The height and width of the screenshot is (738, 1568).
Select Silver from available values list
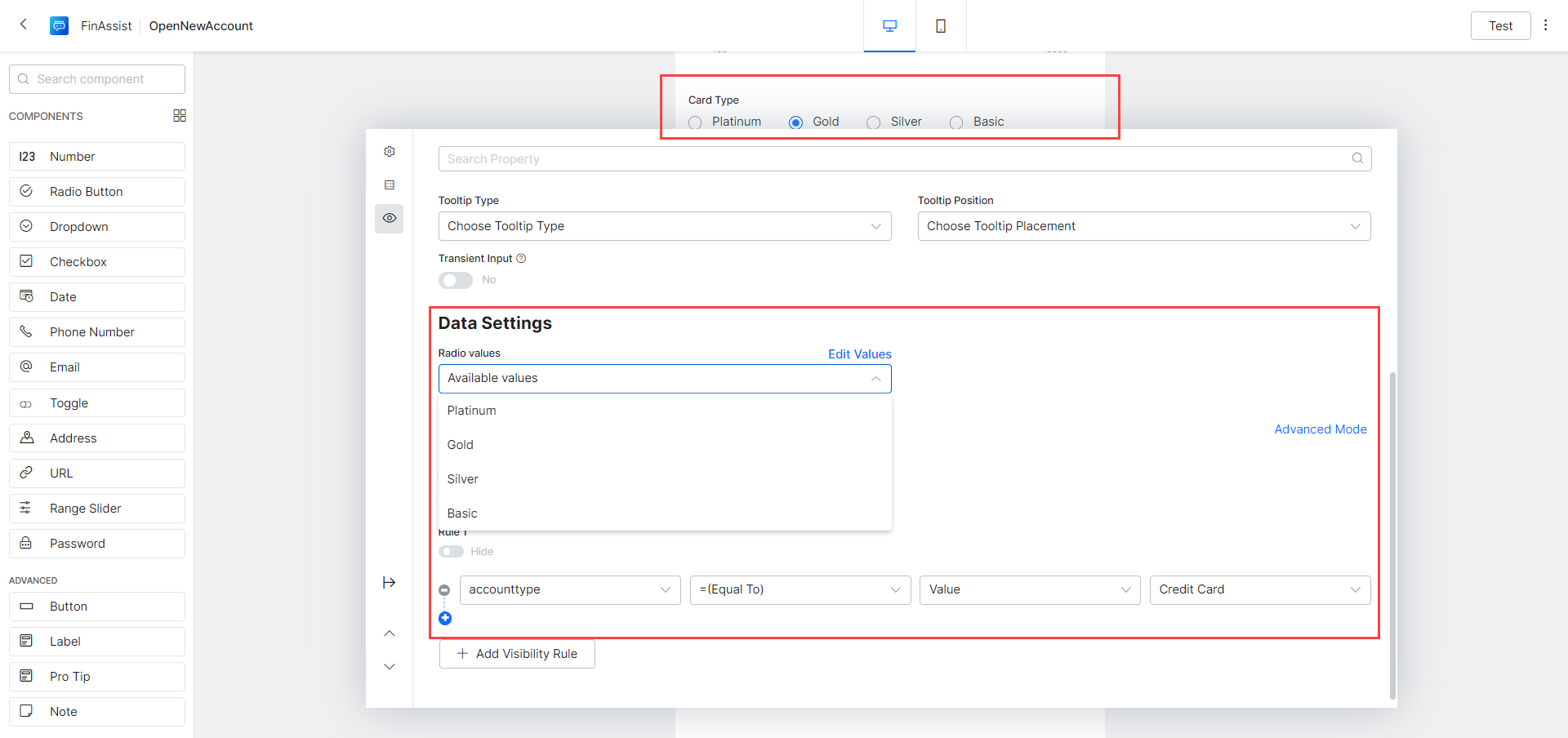[463, 479]
